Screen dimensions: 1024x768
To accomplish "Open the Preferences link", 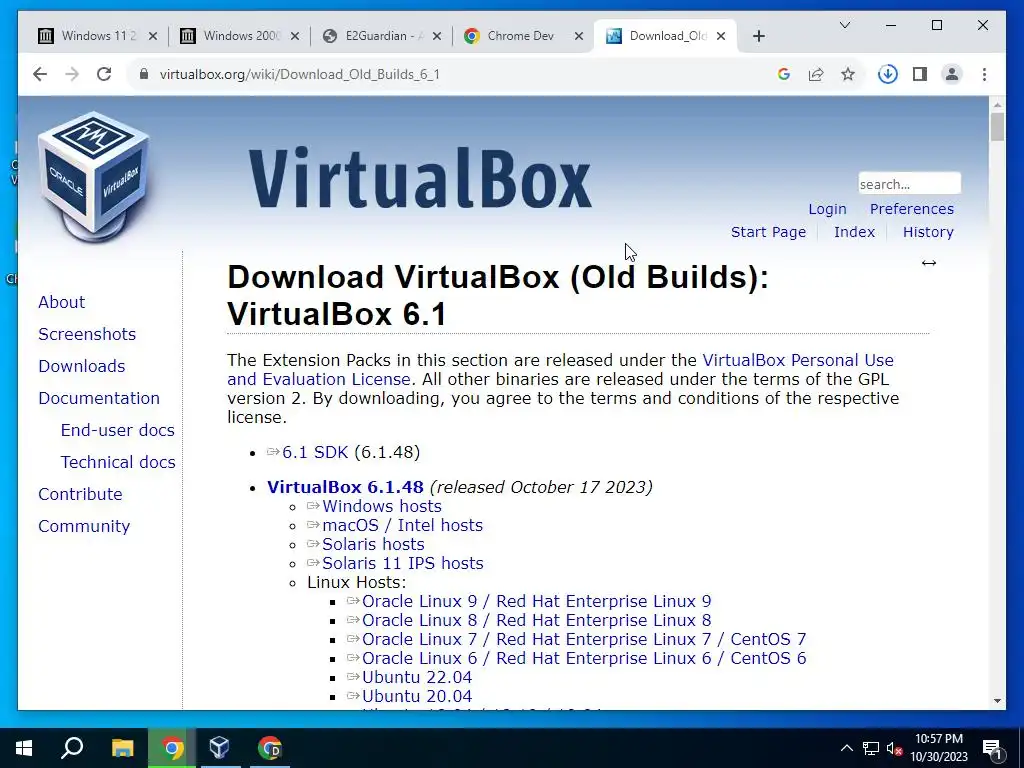I will point(912,209).
